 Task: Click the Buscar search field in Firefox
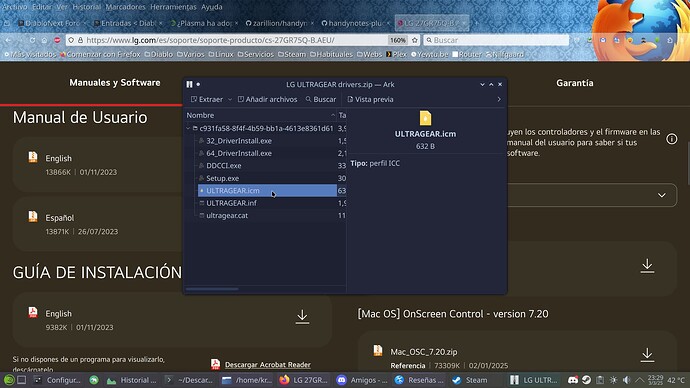(x=496, y=40)
